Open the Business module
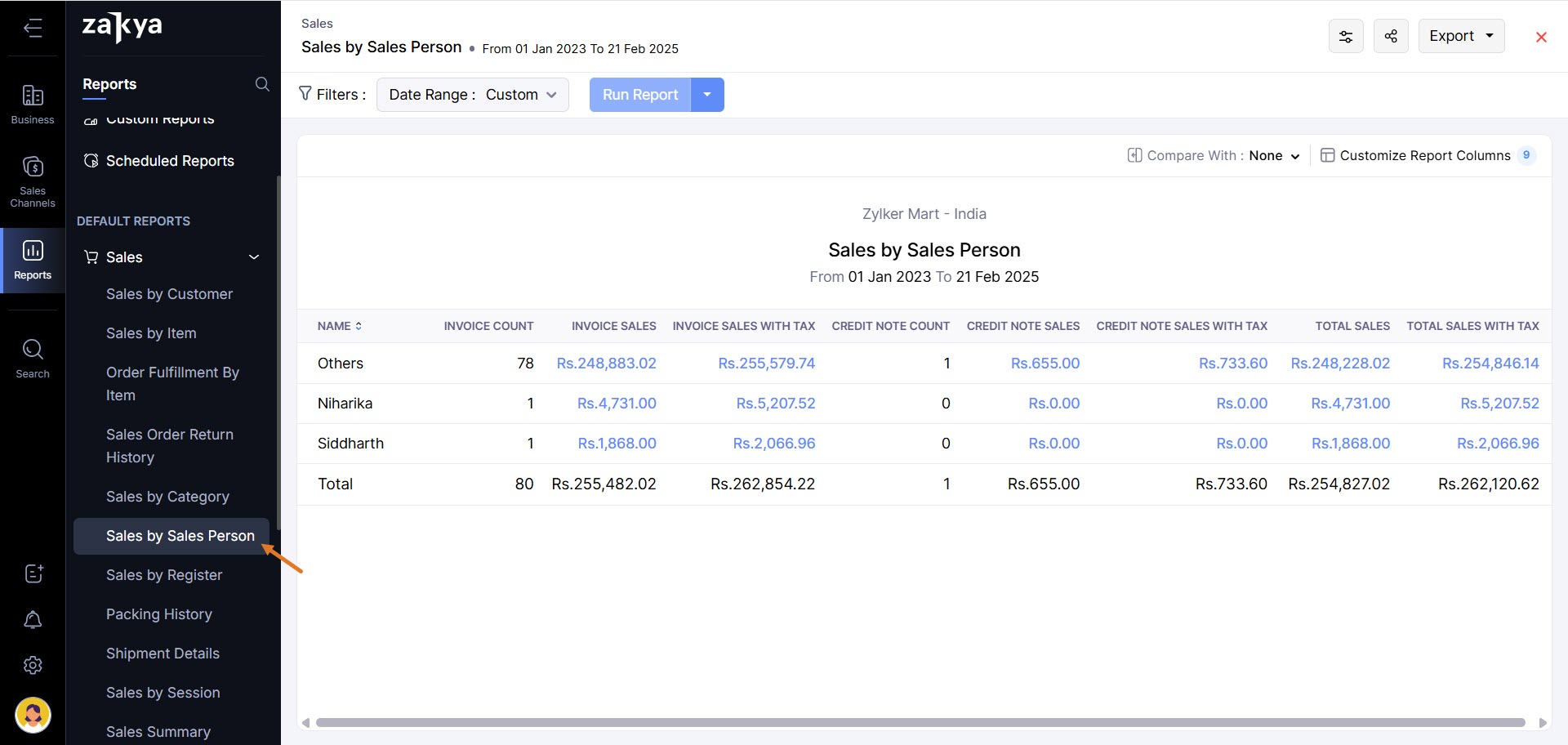This screenshot has height=745, width=1568. 33,105
